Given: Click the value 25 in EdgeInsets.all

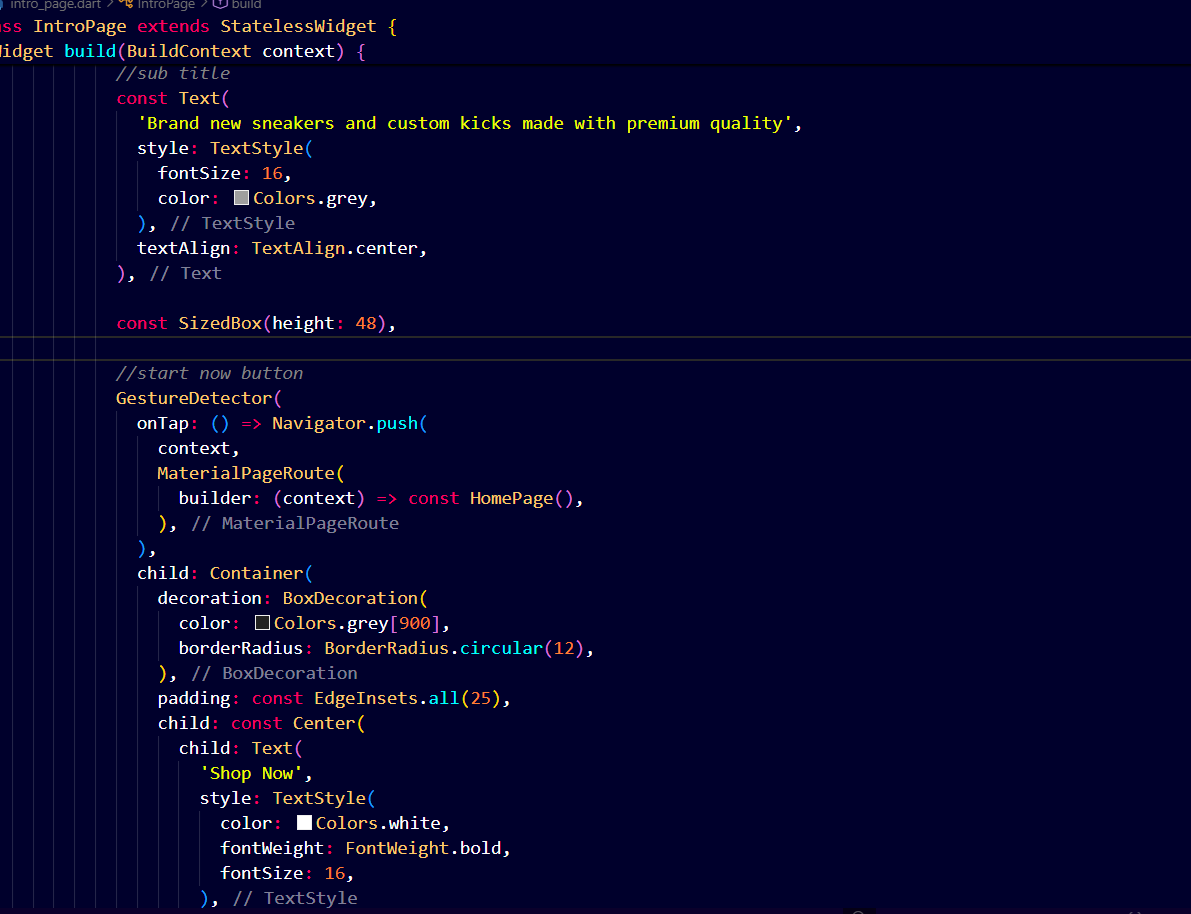Looking at the screenshot, I should point(480,699).
